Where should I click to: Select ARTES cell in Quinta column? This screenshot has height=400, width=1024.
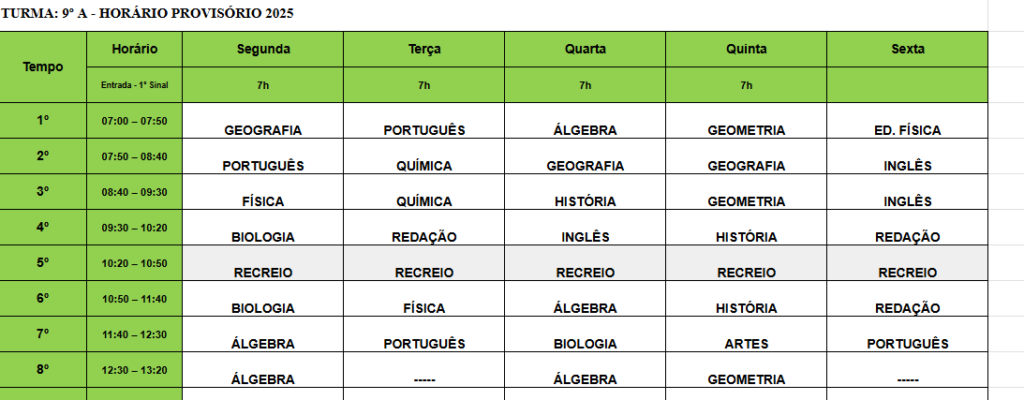point(746,335)
